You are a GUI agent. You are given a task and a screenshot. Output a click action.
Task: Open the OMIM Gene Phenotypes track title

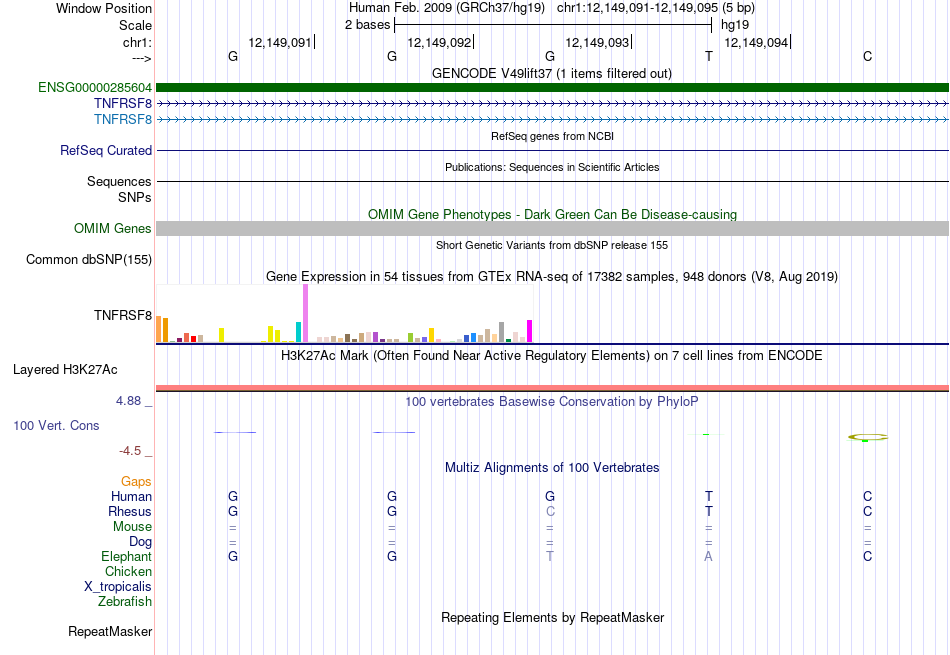pyautogui.click(x=552, y=214)
